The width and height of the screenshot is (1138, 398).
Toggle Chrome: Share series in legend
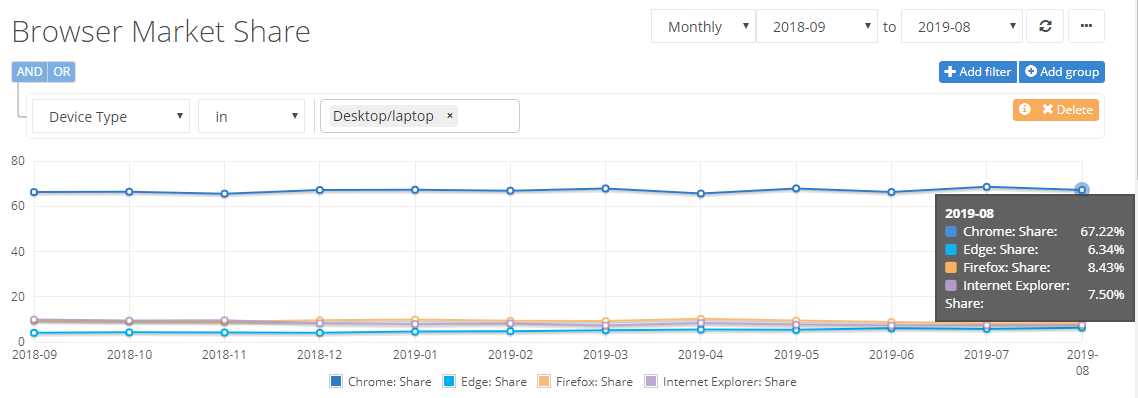point(380,381)
